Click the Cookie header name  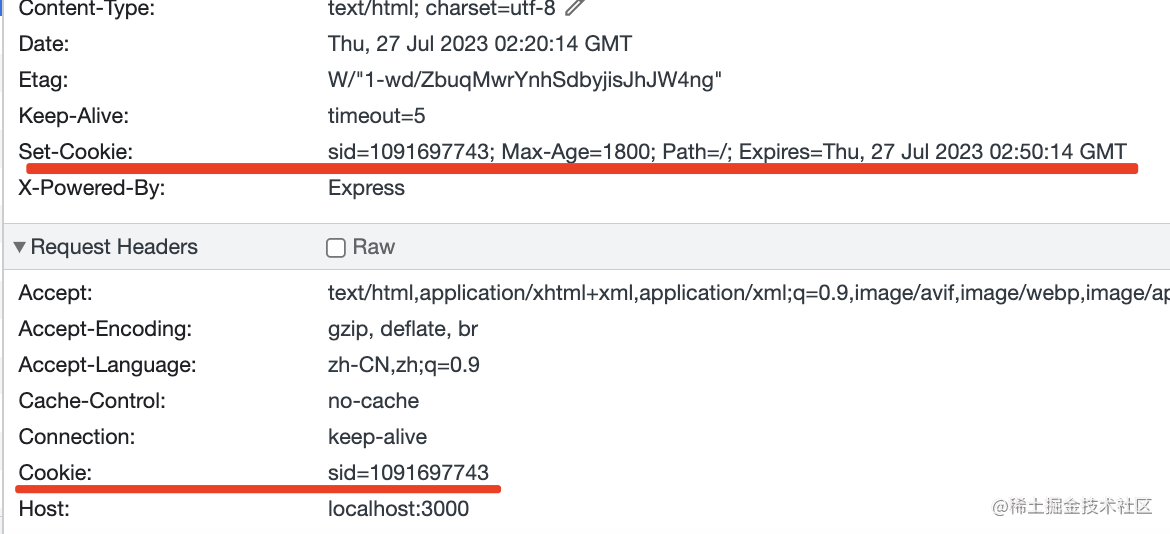55,473
